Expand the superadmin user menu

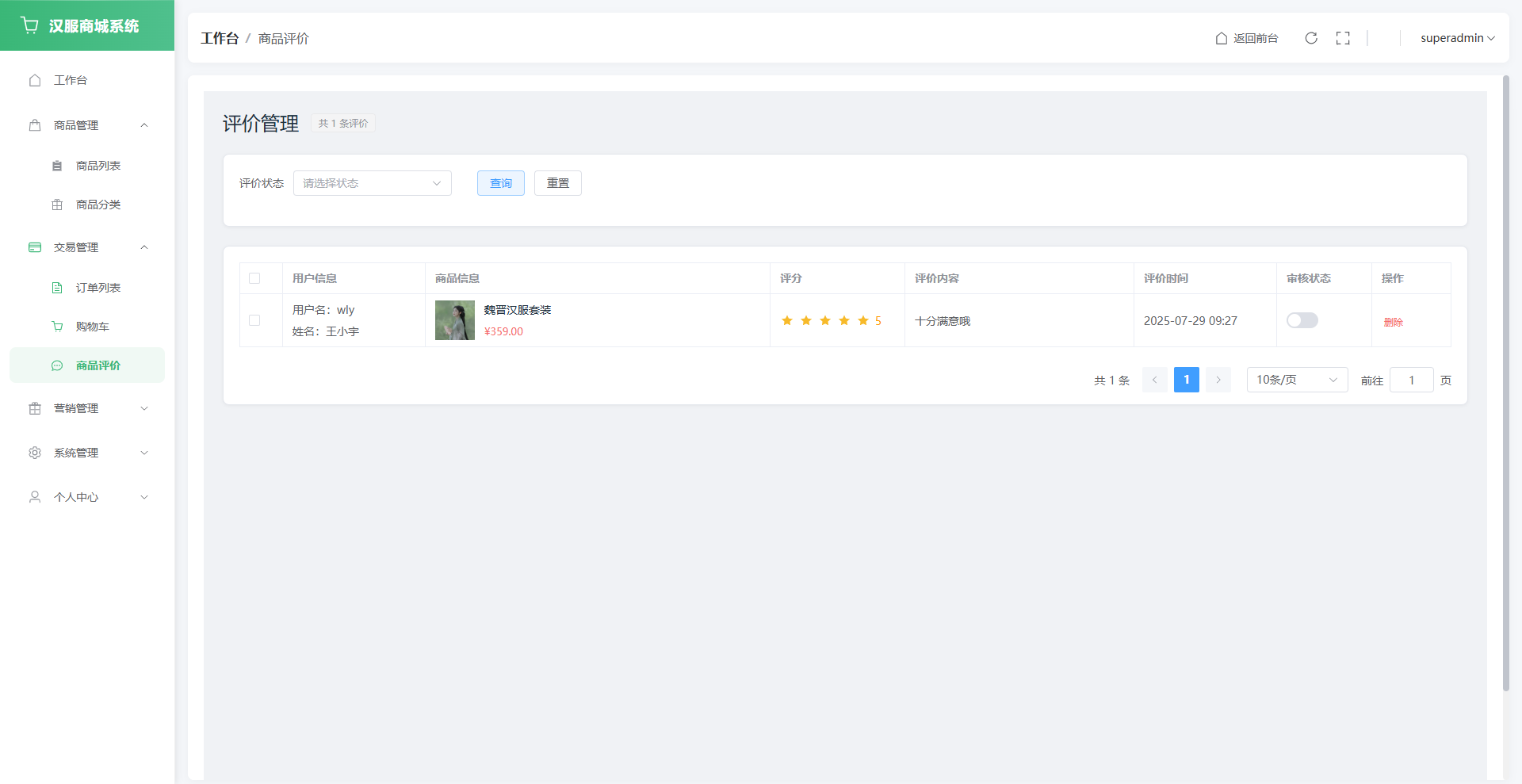(1456, 38)
